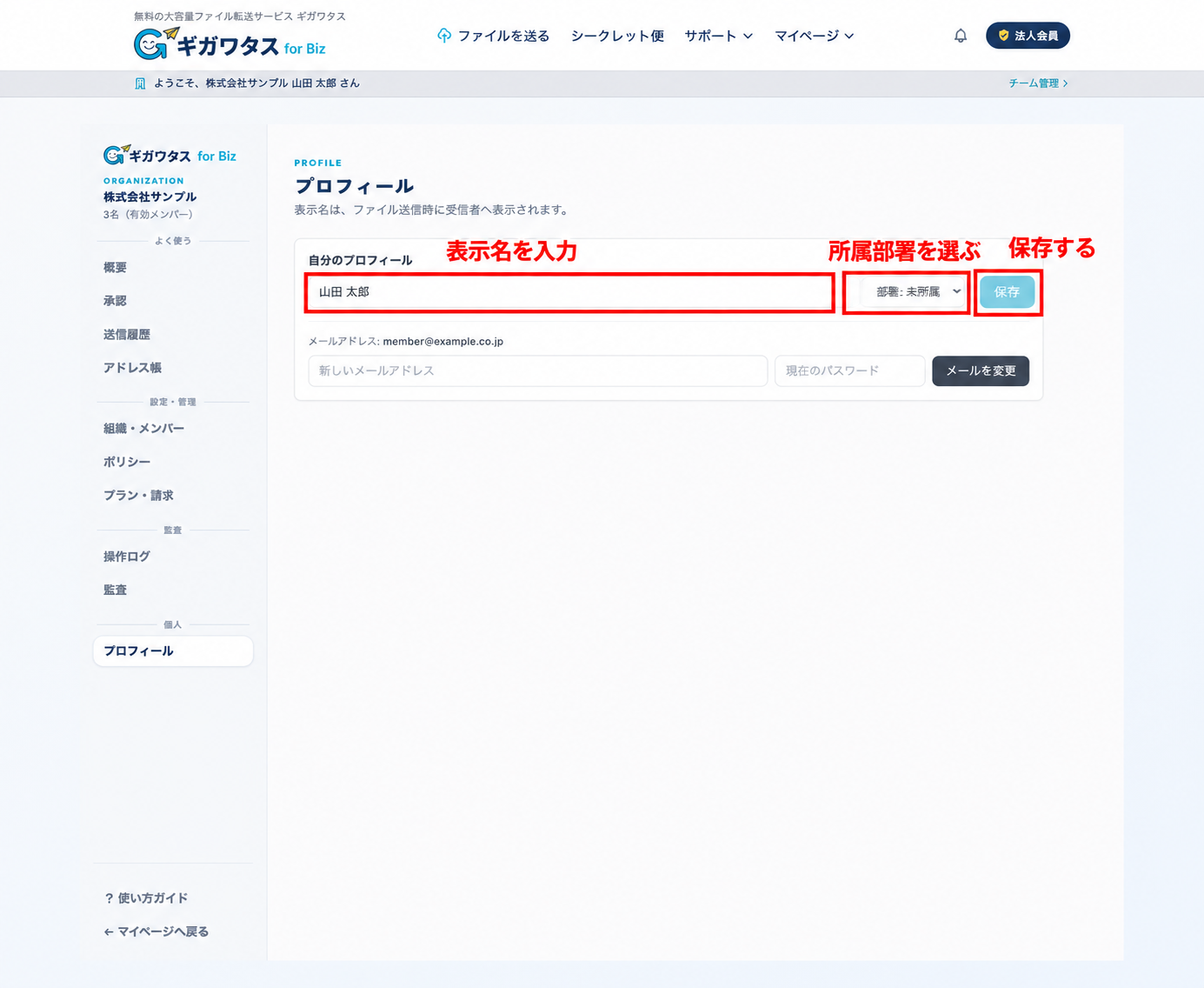Click the building icon beside welcome message
The width and height of the screenshot is (1204, 988).
tap(140, 83)
